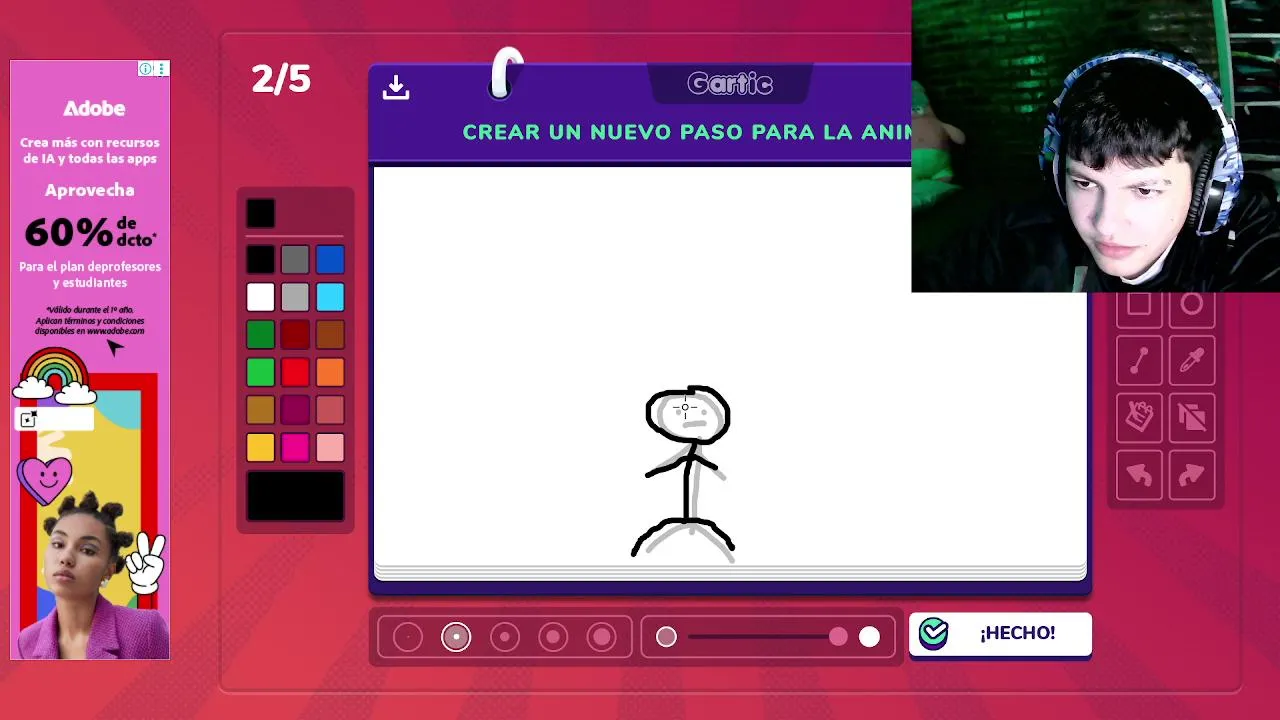The height and width of the screenshot is (720, 1280).
Task: Click the small square icon on the ad image
Action: 28,420
